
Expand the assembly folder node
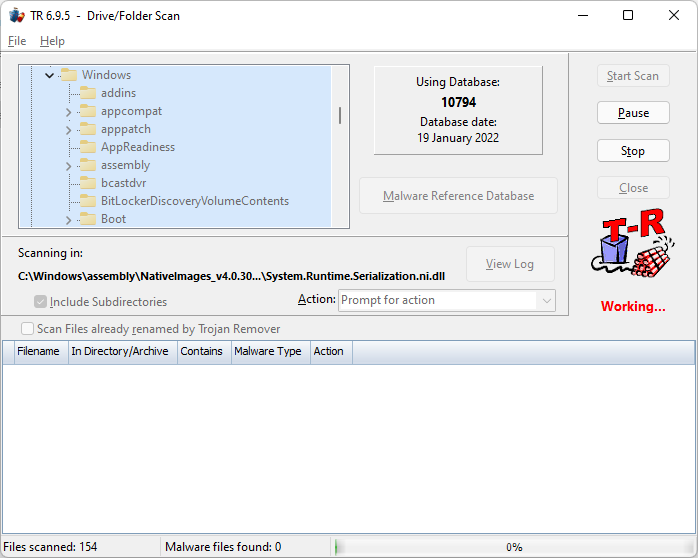69,166
